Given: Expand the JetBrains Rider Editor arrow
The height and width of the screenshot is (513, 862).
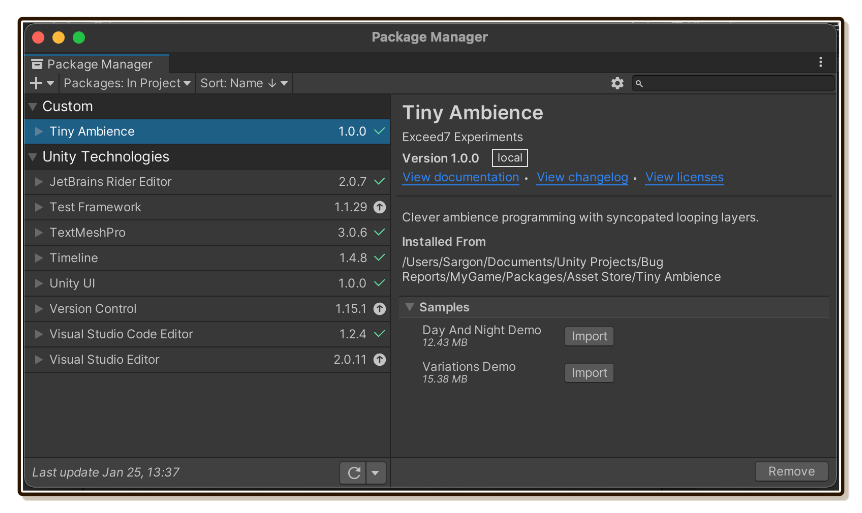Looking at the screenshot, I should (x=38, y=181).
